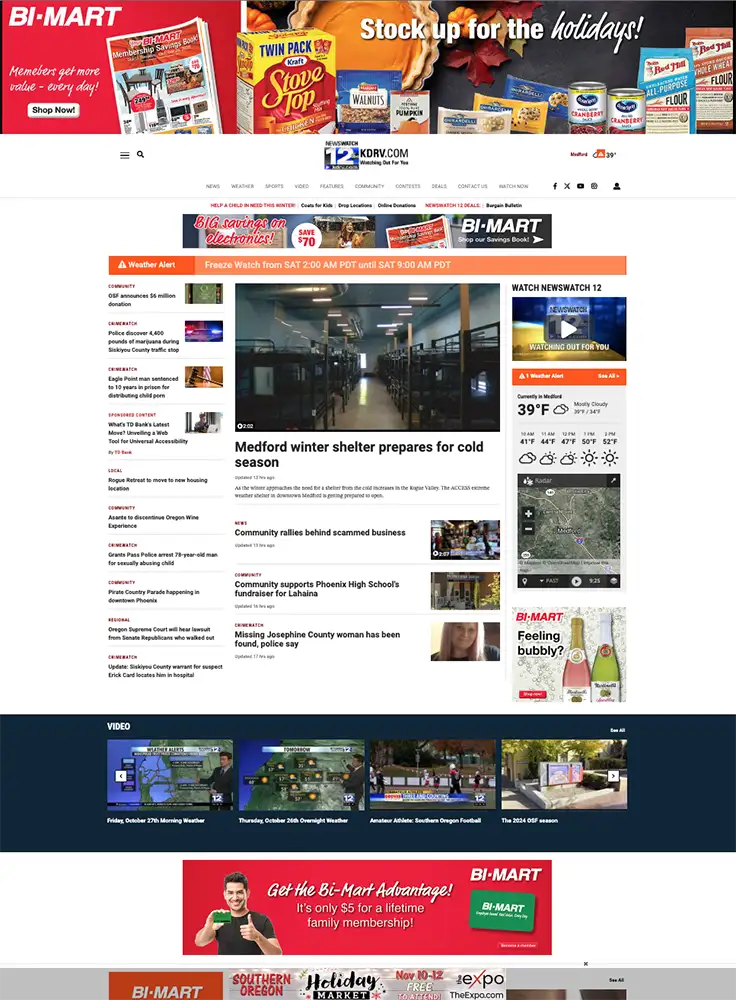Click the Coats for Kids link

(316, 205)
